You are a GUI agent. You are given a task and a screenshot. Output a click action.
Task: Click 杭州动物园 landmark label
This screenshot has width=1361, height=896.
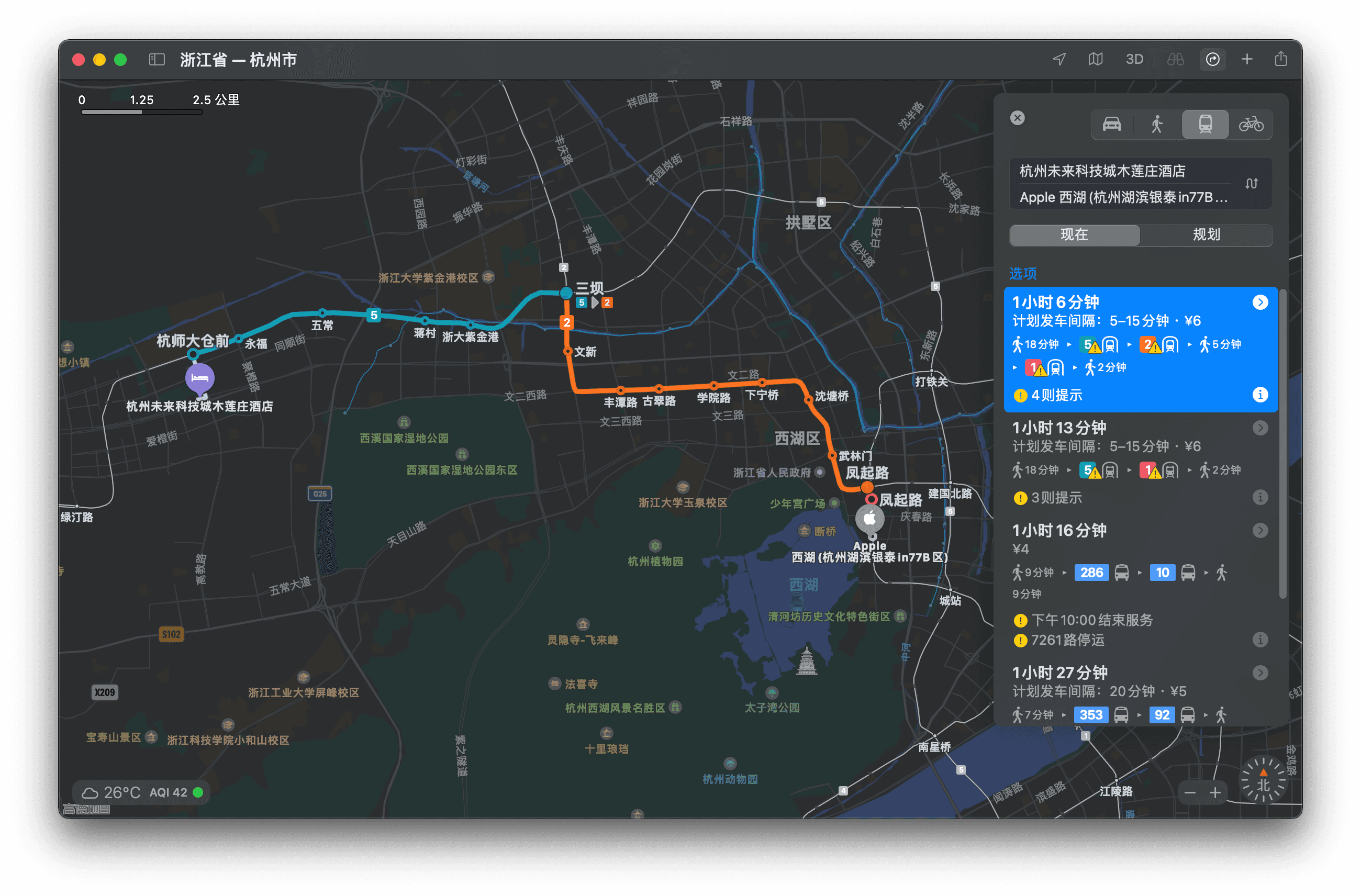730,779
